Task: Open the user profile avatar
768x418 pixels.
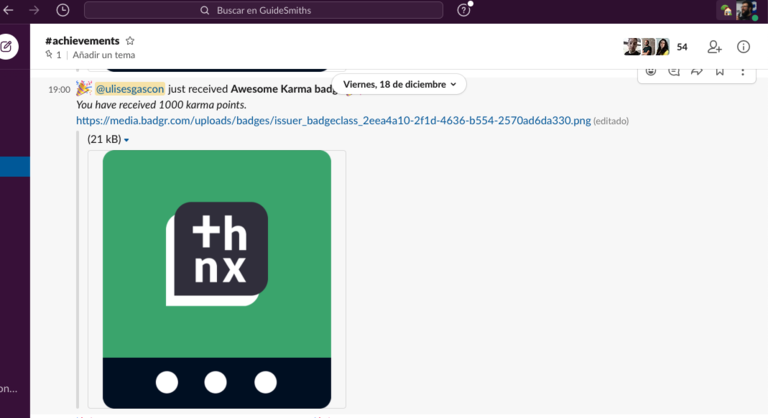Action: tap(745, 10)
